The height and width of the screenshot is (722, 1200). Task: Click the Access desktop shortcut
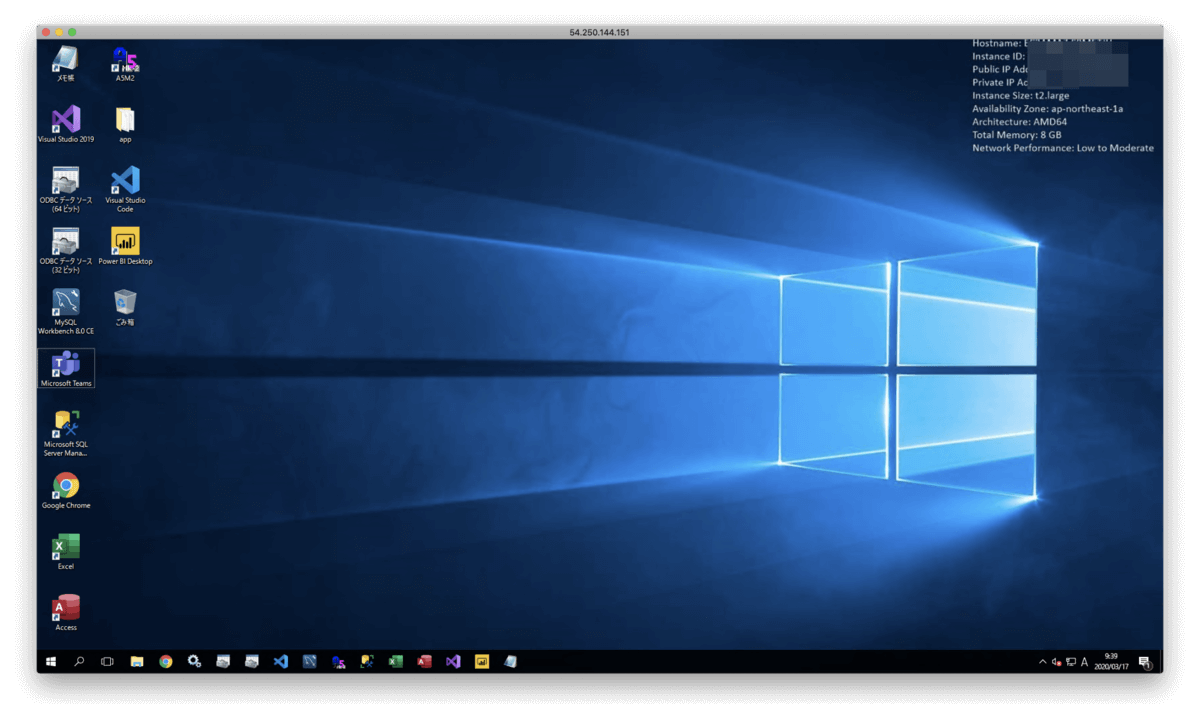tap(66, 609)
